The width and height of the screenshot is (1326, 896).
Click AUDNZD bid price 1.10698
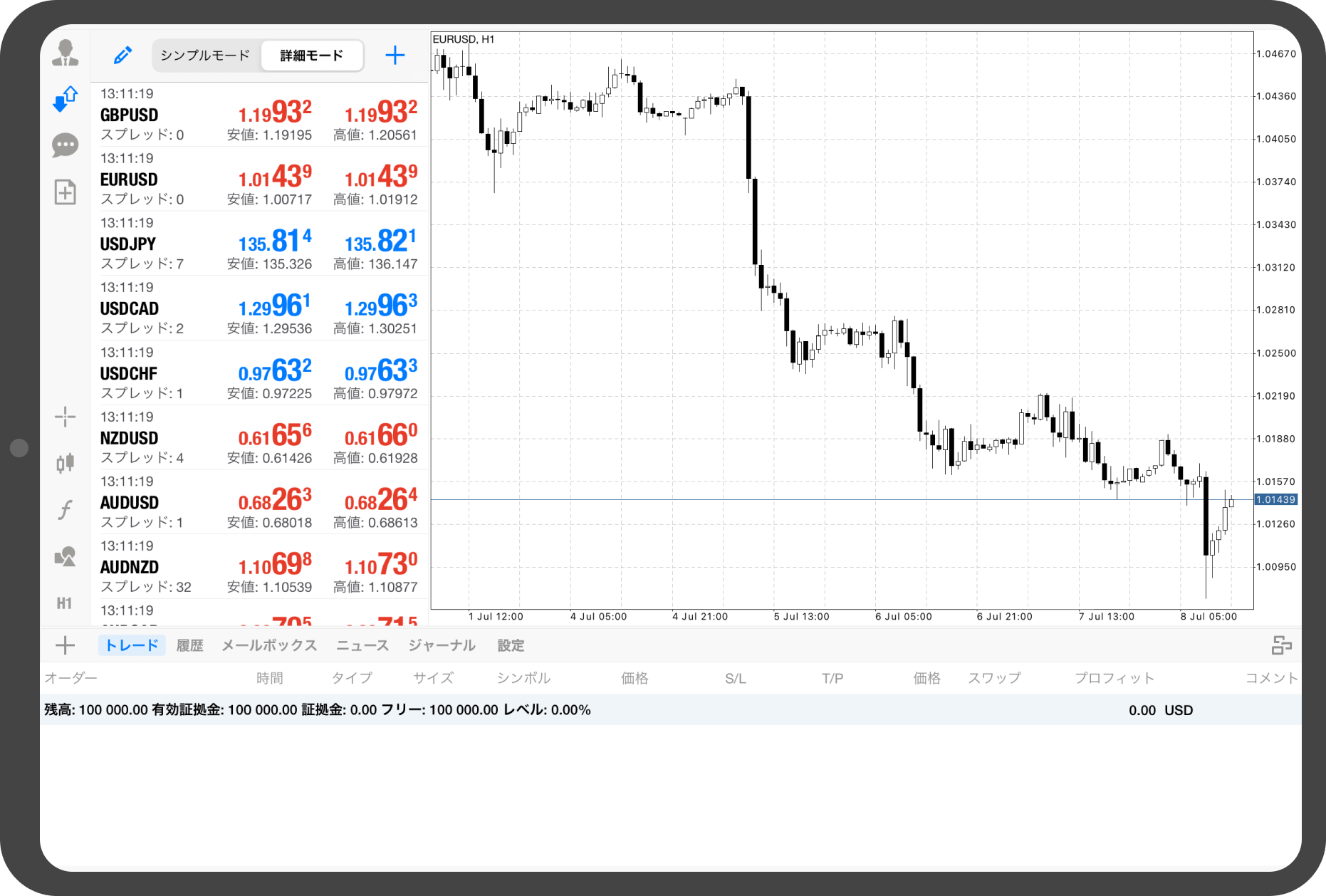275,564
